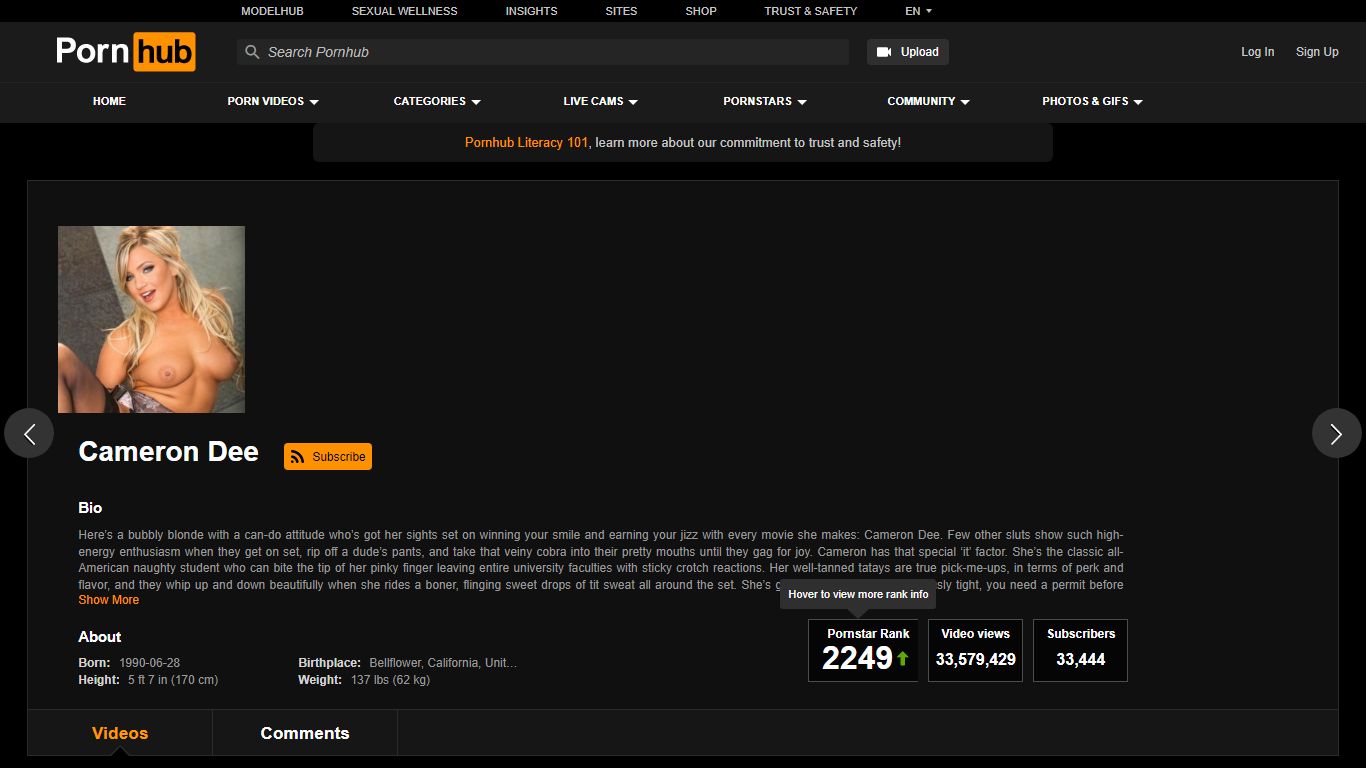Click the video camera Upload button
1366x768 pixels.
click(908, 52)
